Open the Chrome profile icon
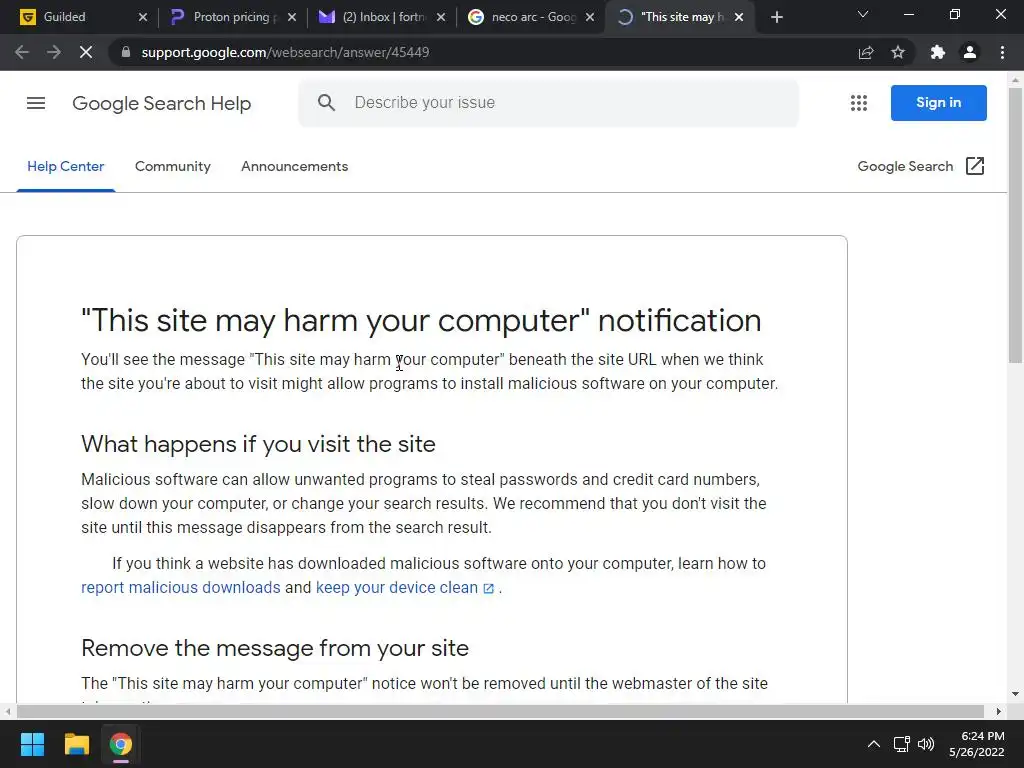 [x=970, y=52]
